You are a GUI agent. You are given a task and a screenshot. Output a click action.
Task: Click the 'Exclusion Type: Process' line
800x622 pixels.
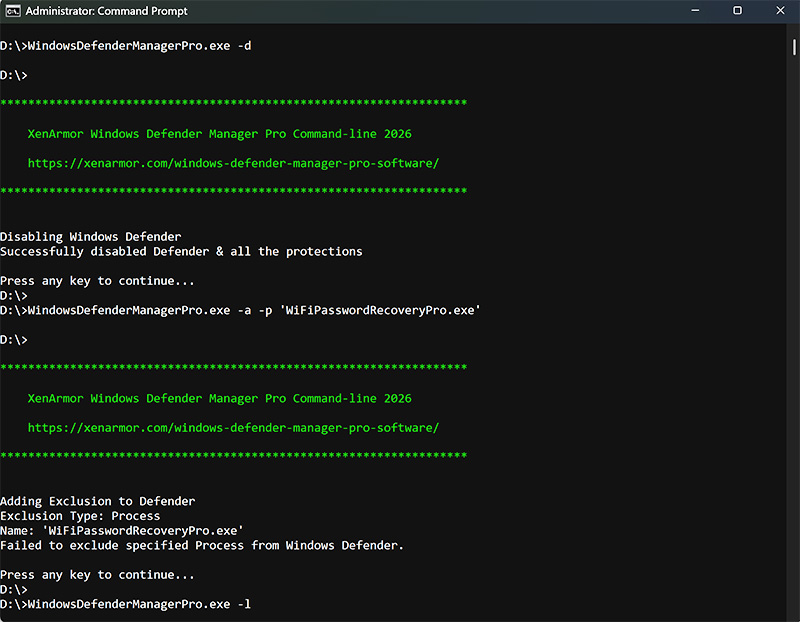(80, 516)
